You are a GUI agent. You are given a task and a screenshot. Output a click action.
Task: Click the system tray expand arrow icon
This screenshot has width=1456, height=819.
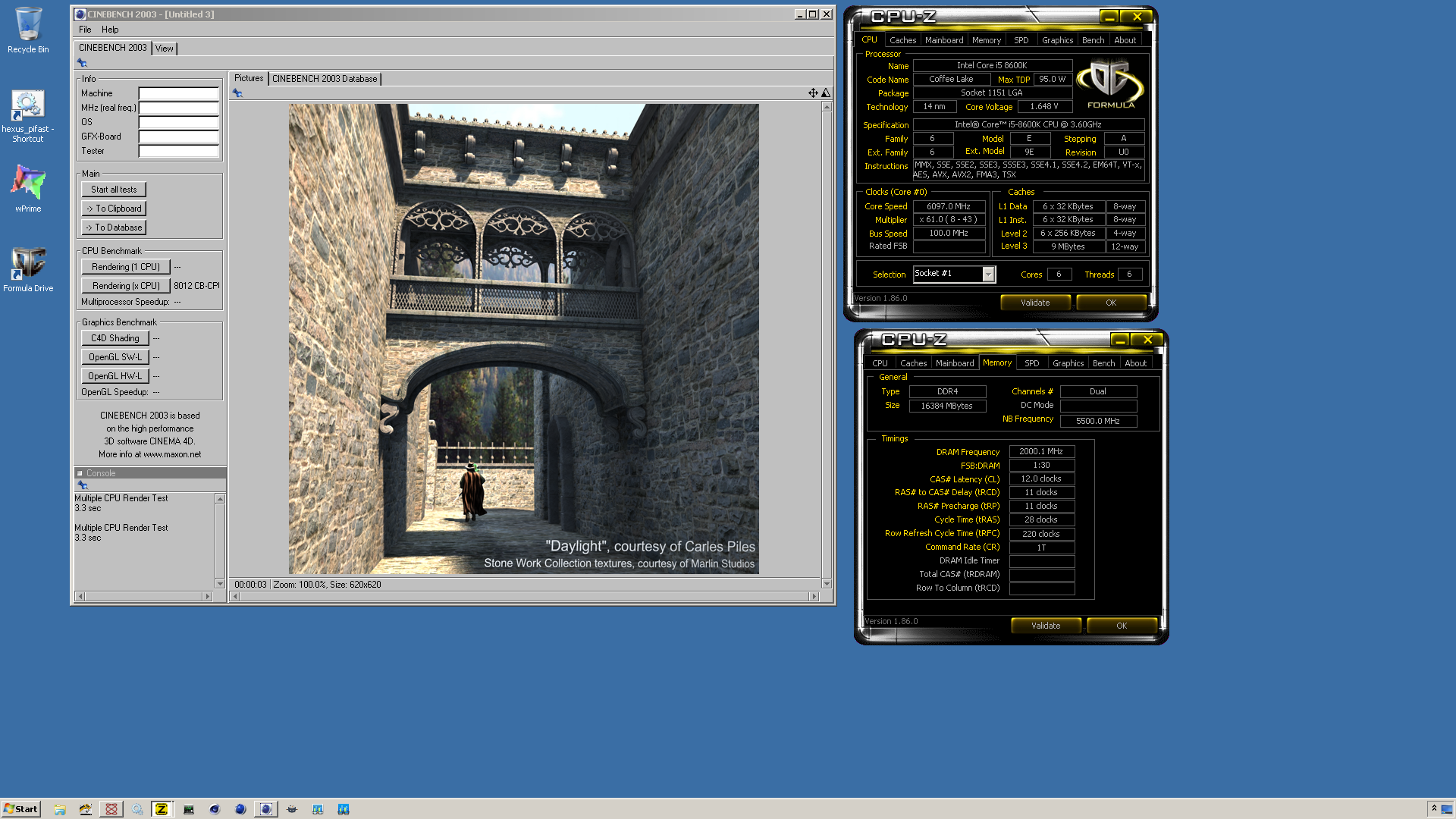pyautogui.click(x=1434, y=809)
